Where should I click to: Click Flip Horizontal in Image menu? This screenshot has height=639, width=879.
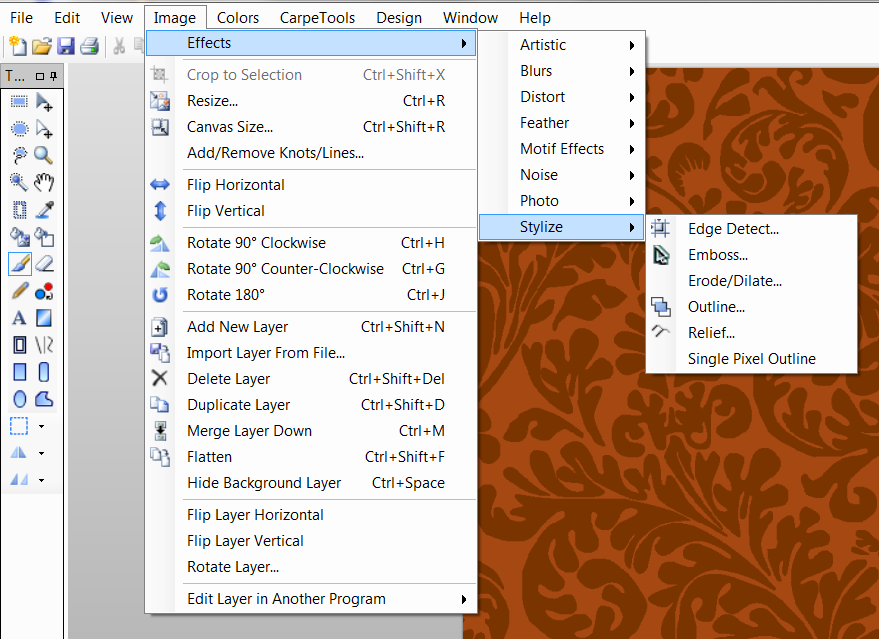coord(235,185)
